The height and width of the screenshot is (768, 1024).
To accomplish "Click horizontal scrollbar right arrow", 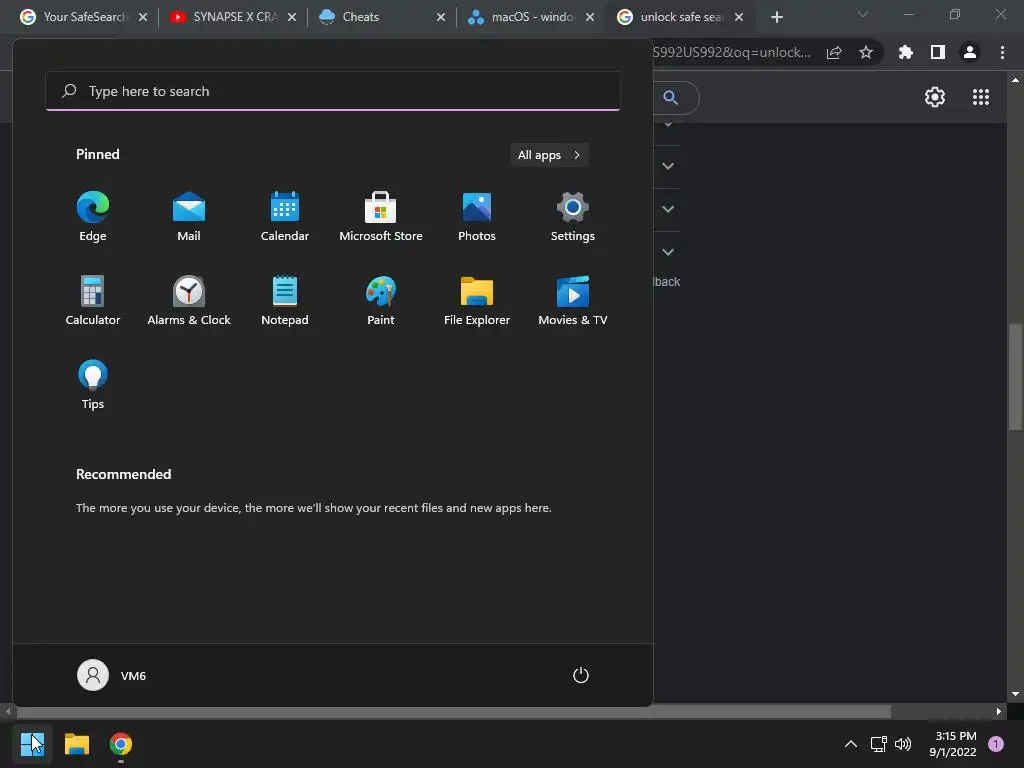I will 999,711.
